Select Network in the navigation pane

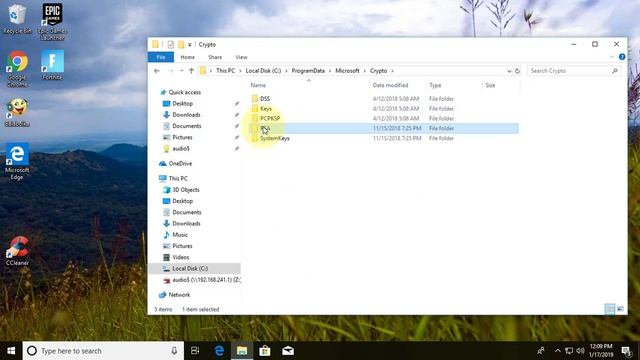179,295
